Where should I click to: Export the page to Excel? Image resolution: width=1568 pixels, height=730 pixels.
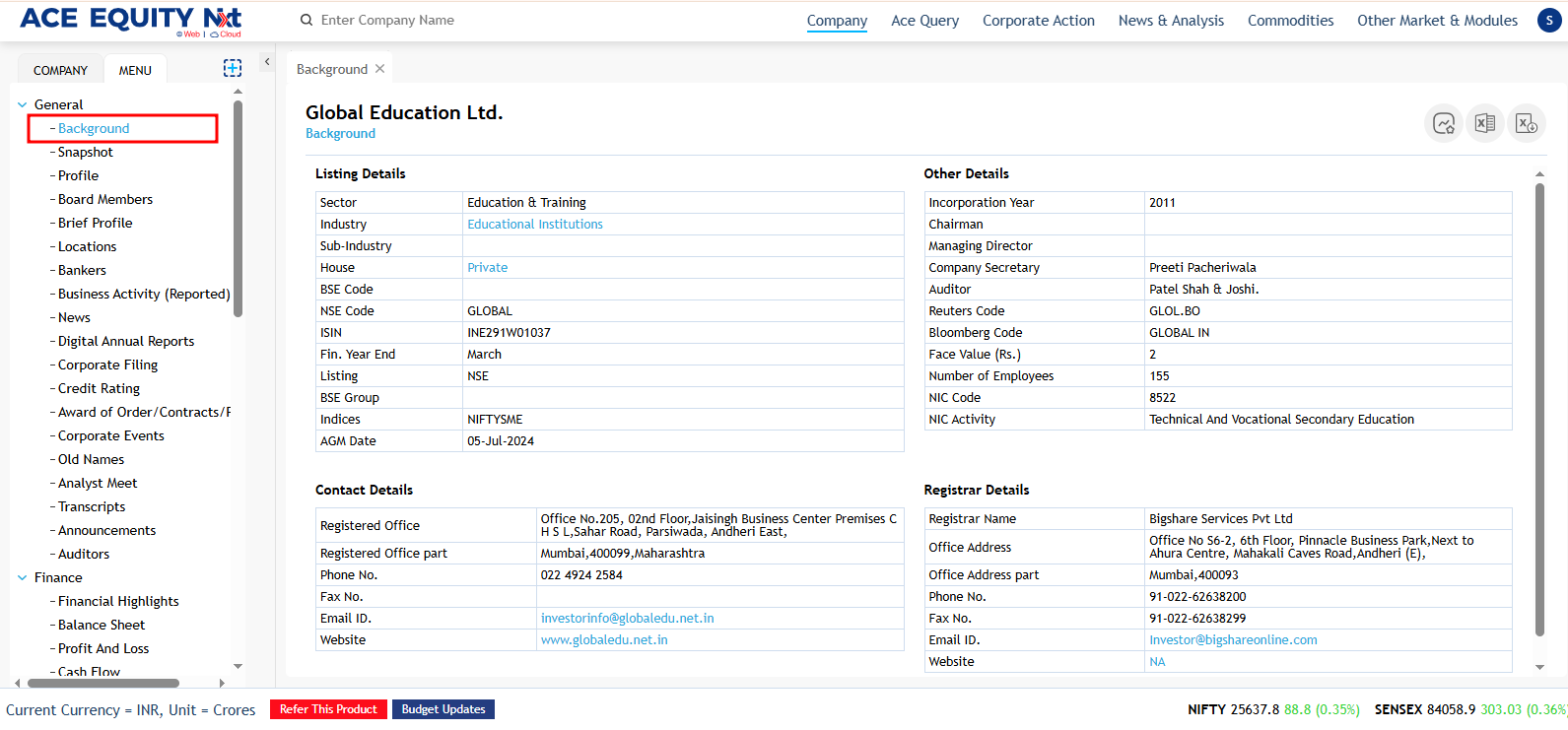tap(1485, 123)
